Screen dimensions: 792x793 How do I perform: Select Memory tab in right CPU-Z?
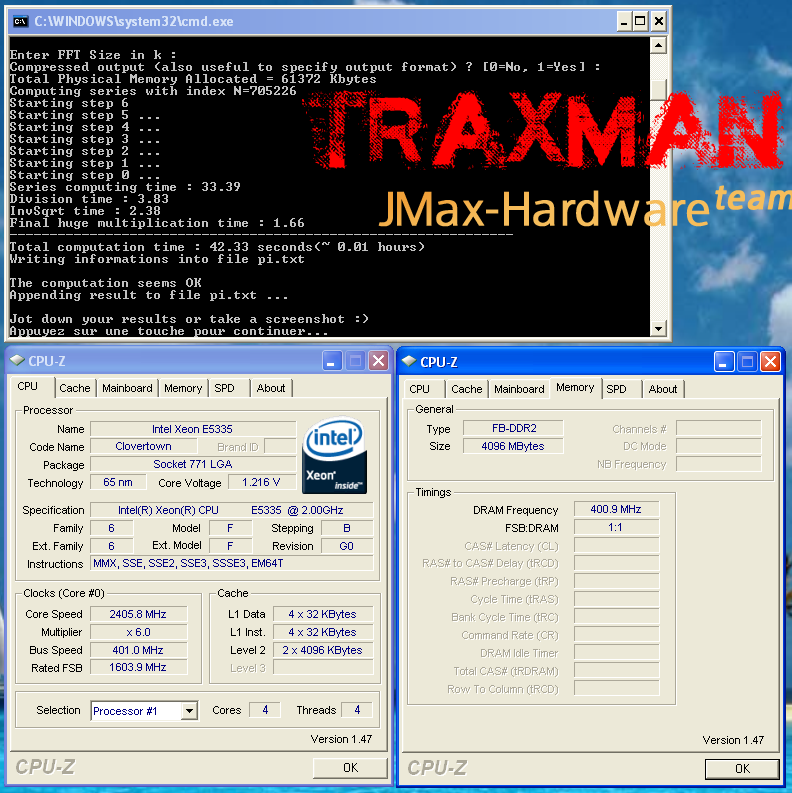pyautogui.click(x=575, y=388)
